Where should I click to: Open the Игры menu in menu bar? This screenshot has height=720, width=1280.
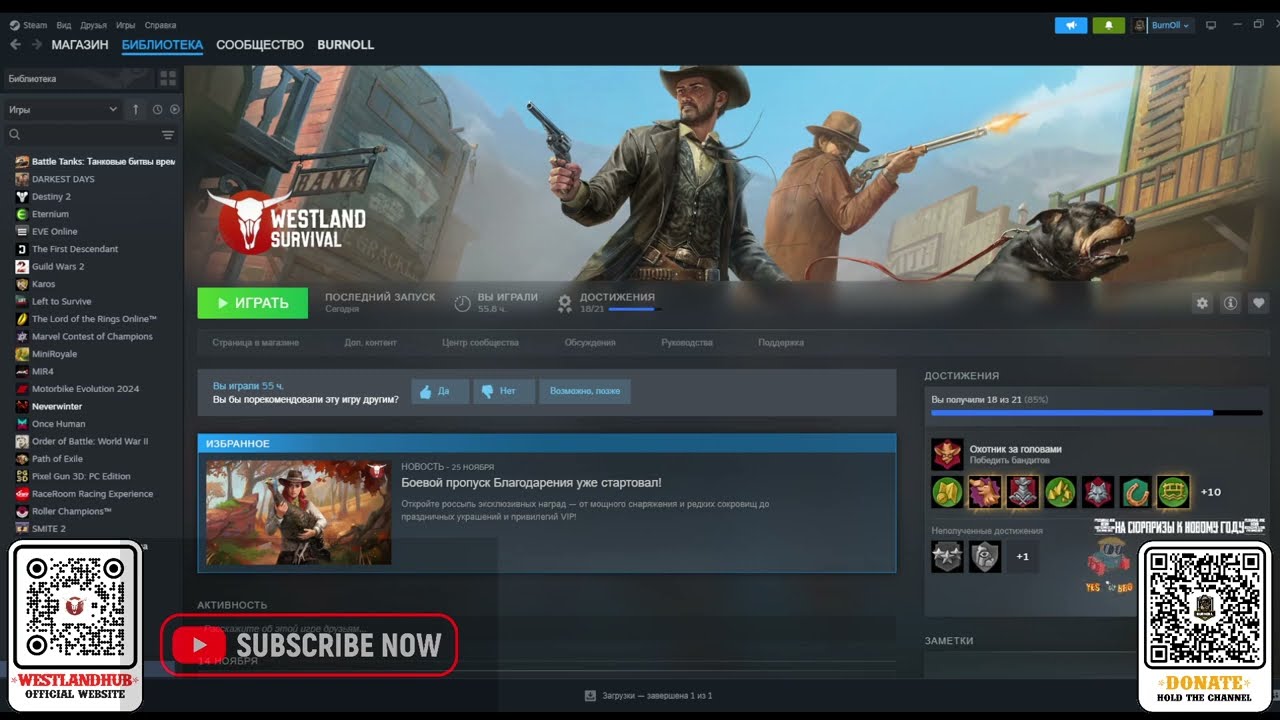click(125, 25)
